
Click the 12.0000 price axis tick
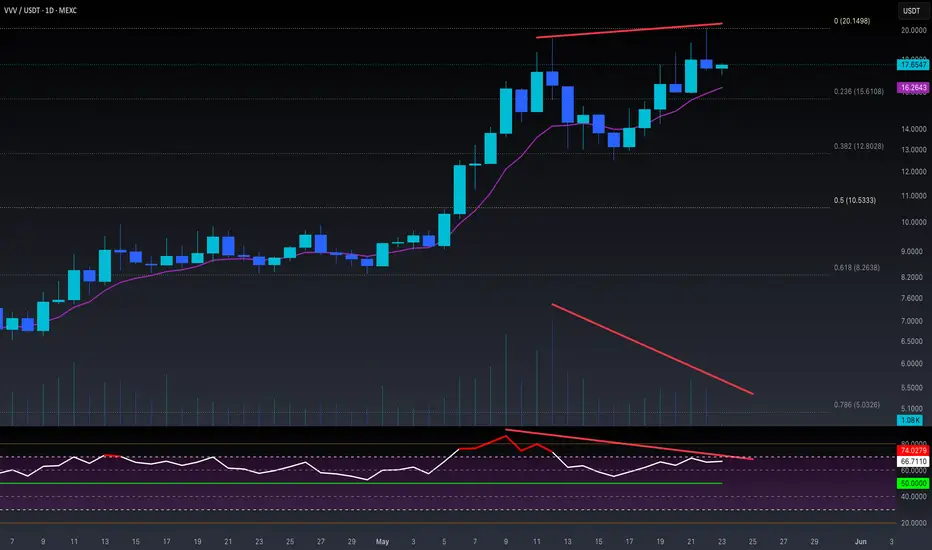(914, 172)
